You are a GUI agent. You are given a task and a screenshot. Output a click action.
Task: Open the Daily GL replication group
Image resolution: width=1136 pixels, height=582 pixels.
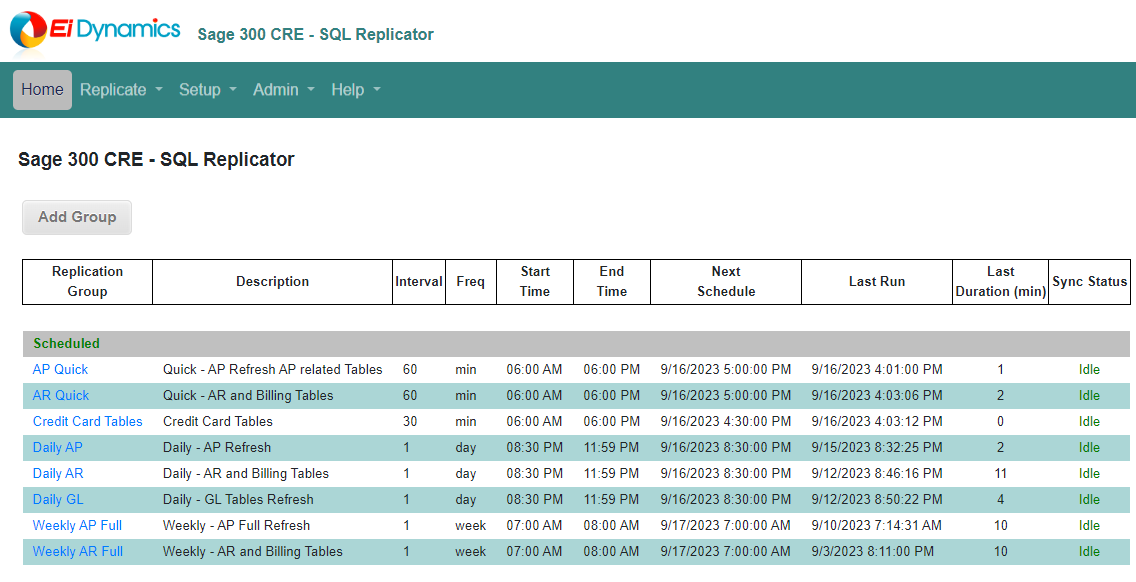[x=57, y=500]
